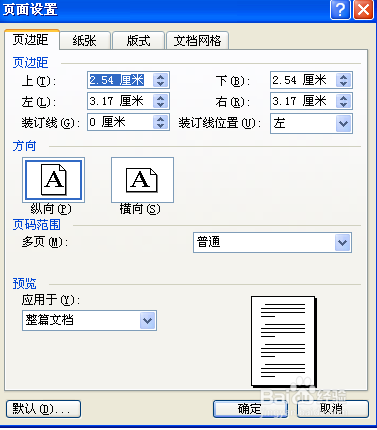
Task: Expand the 应用于 dropdown showing 整篇文档
Action: pyautogui.click(x=148, y=320)
